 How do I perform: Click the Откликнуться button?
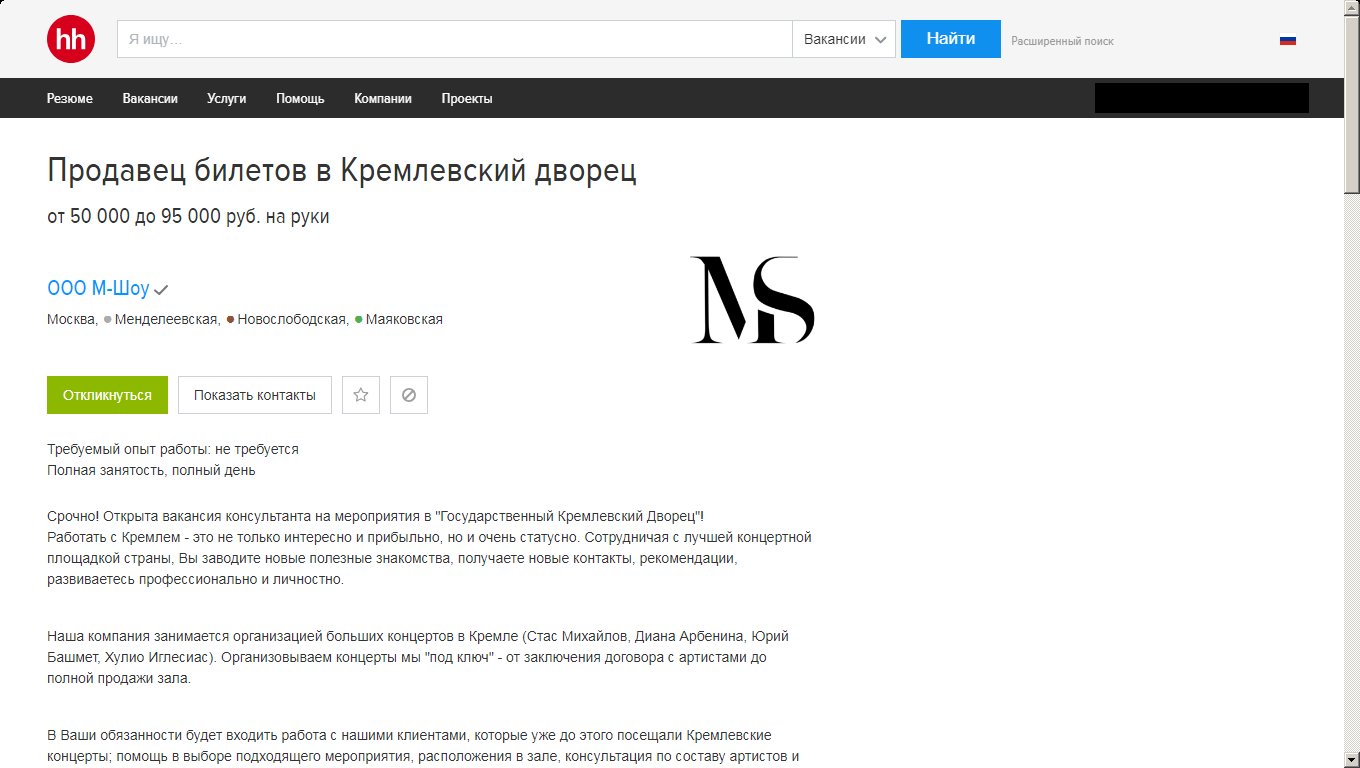click(107, 395)
